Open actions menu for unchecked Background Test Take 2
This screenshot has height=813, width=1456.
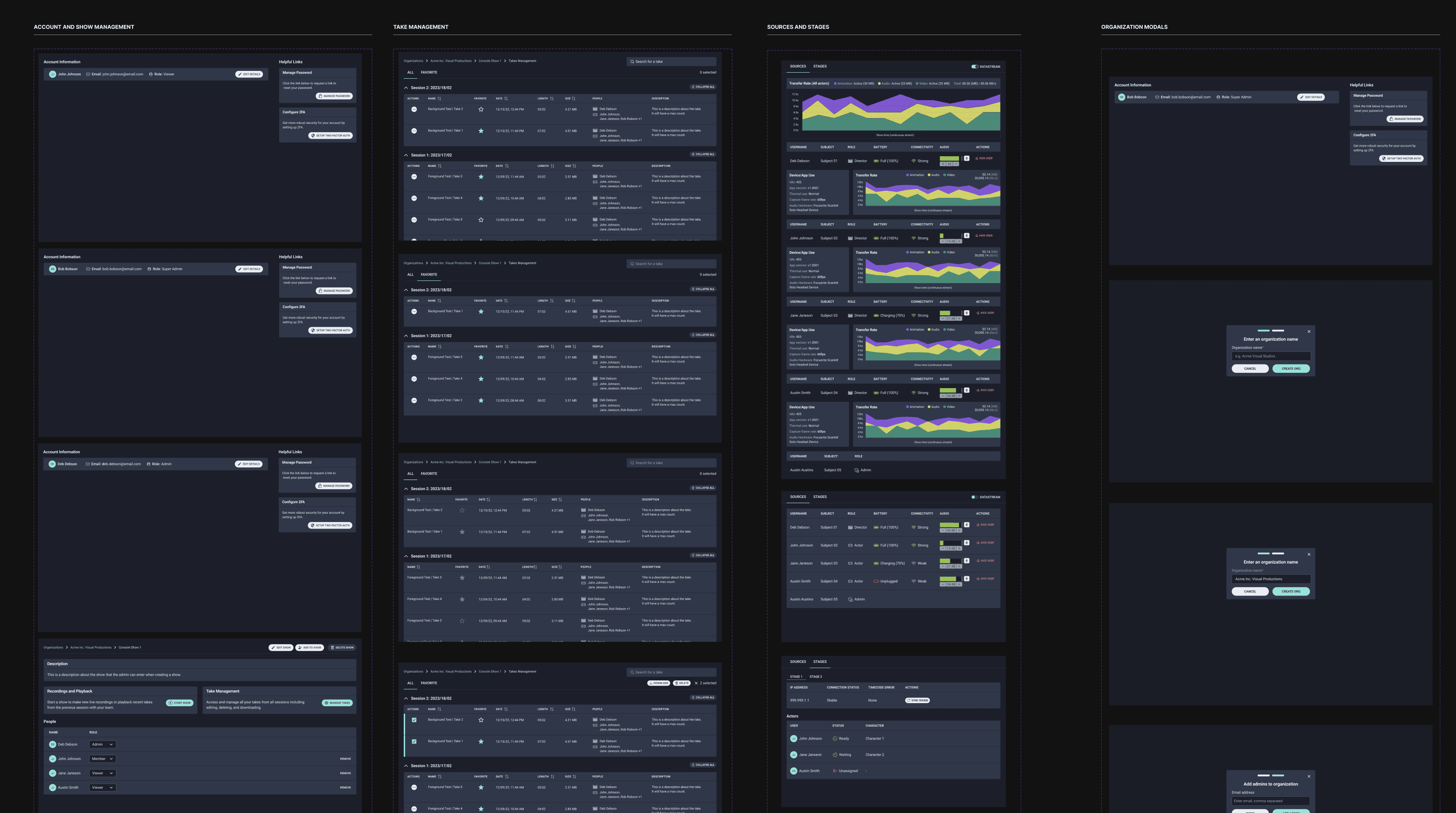(x=414, y=109)
